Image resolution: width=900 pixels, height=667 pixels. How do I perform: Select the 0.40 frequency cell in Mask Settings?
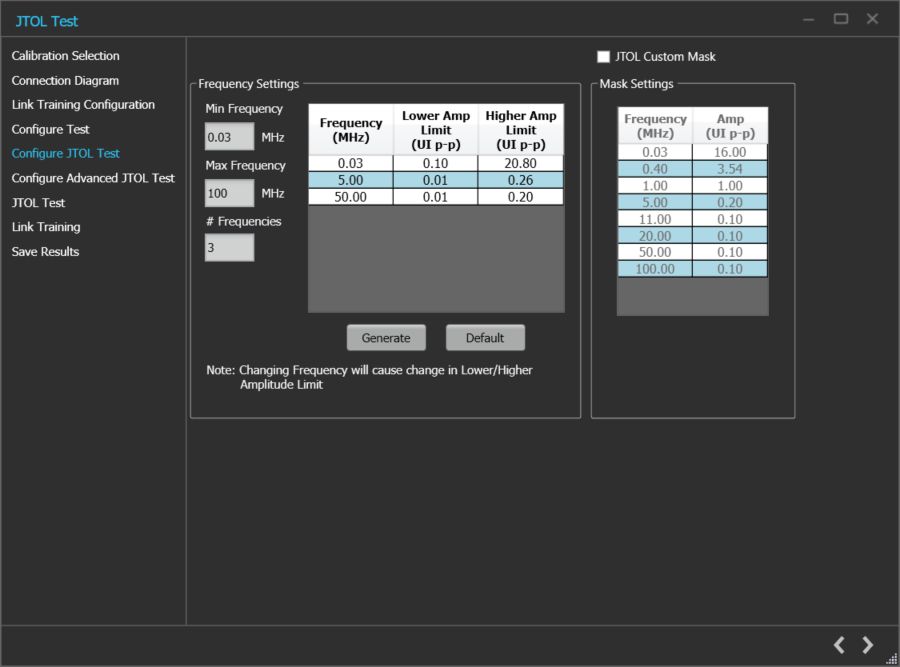tap(655, 169)
